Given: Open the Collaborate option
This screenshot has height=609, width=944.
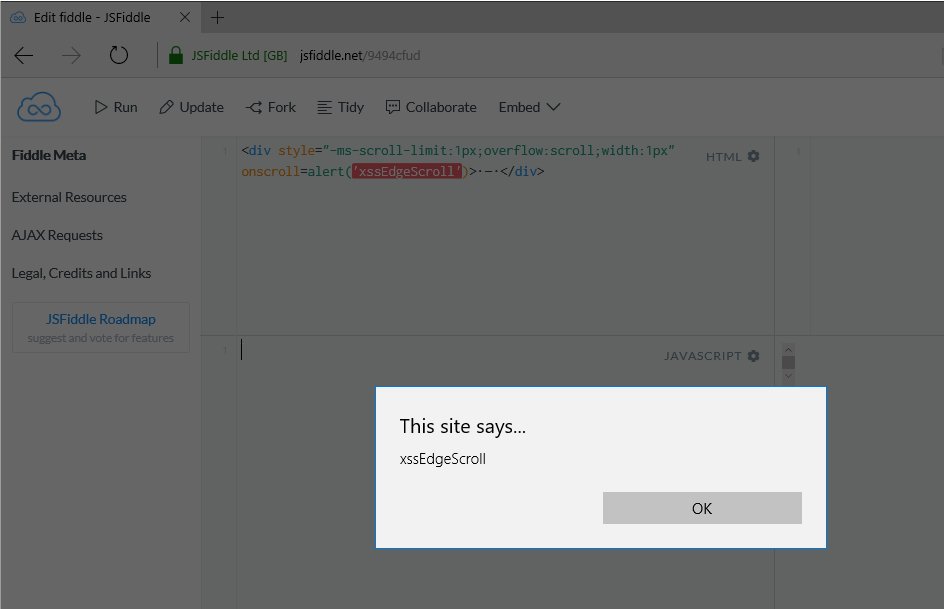Looking at the screenshot, I should (431, 107).
